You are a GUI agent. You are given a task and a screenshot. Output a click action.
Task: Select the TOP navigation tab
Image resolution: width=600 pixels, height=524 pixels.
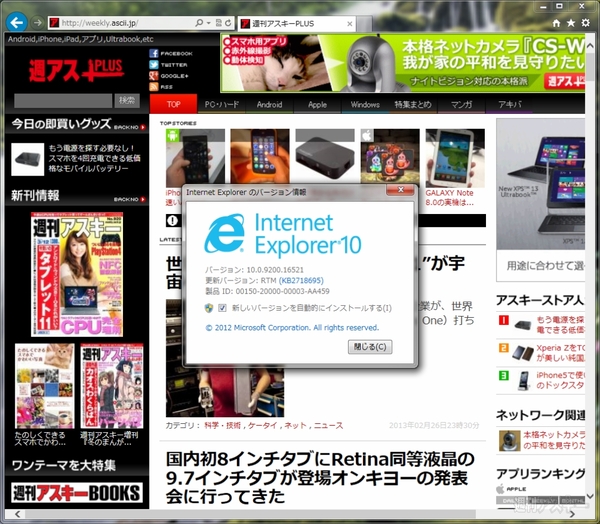173,104
